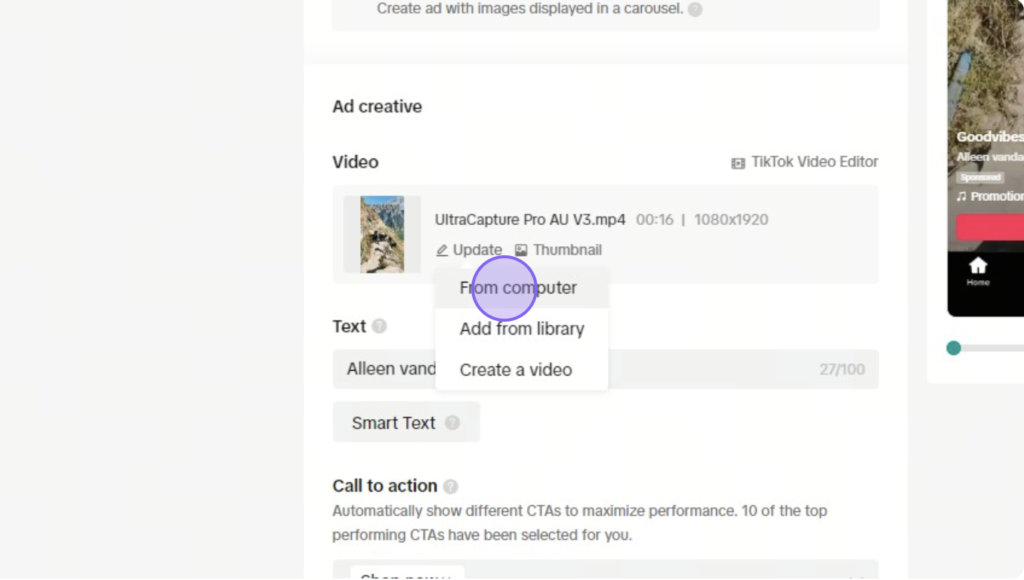Click the Smart Text button
The image size is (1024, 580).
click(406, 423)
